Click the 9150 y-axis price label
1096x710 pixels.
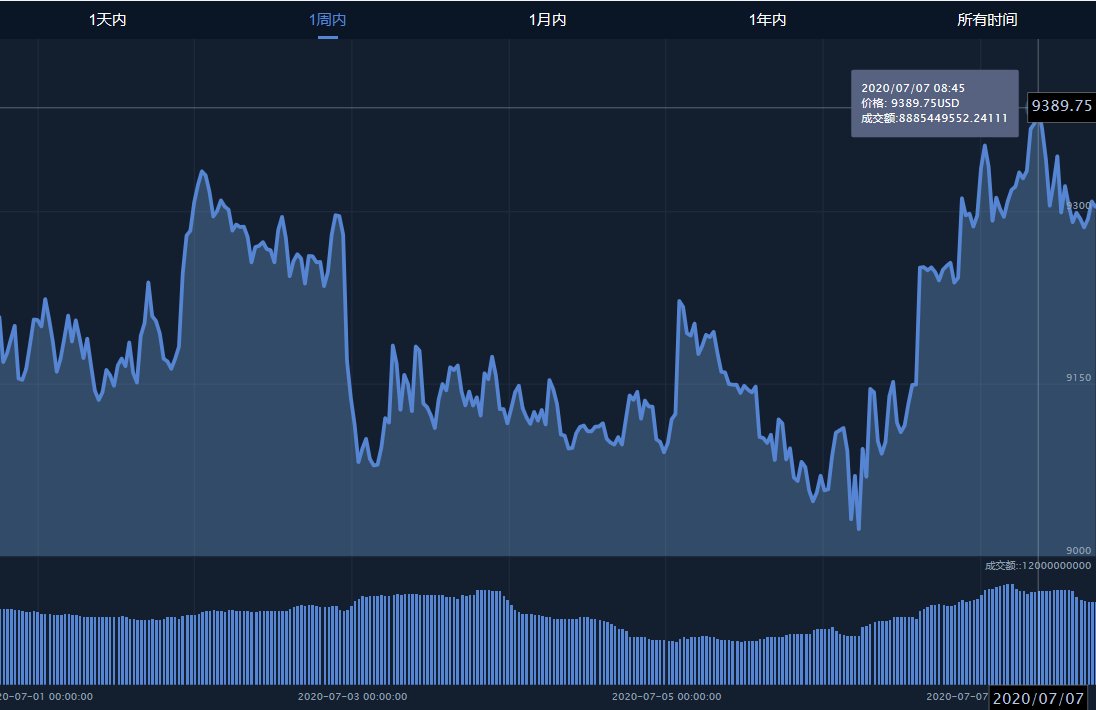tap(1078, 377)
